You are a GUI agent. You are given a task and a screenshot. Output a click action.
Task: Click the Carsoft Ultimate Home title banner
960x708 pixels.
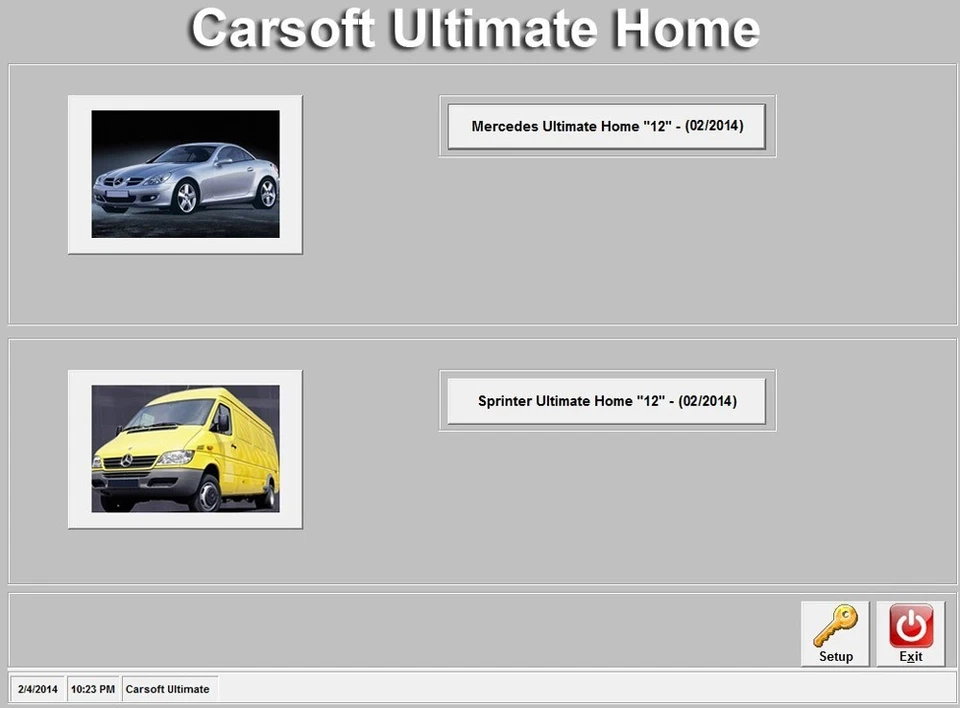[x=478, y=29]
